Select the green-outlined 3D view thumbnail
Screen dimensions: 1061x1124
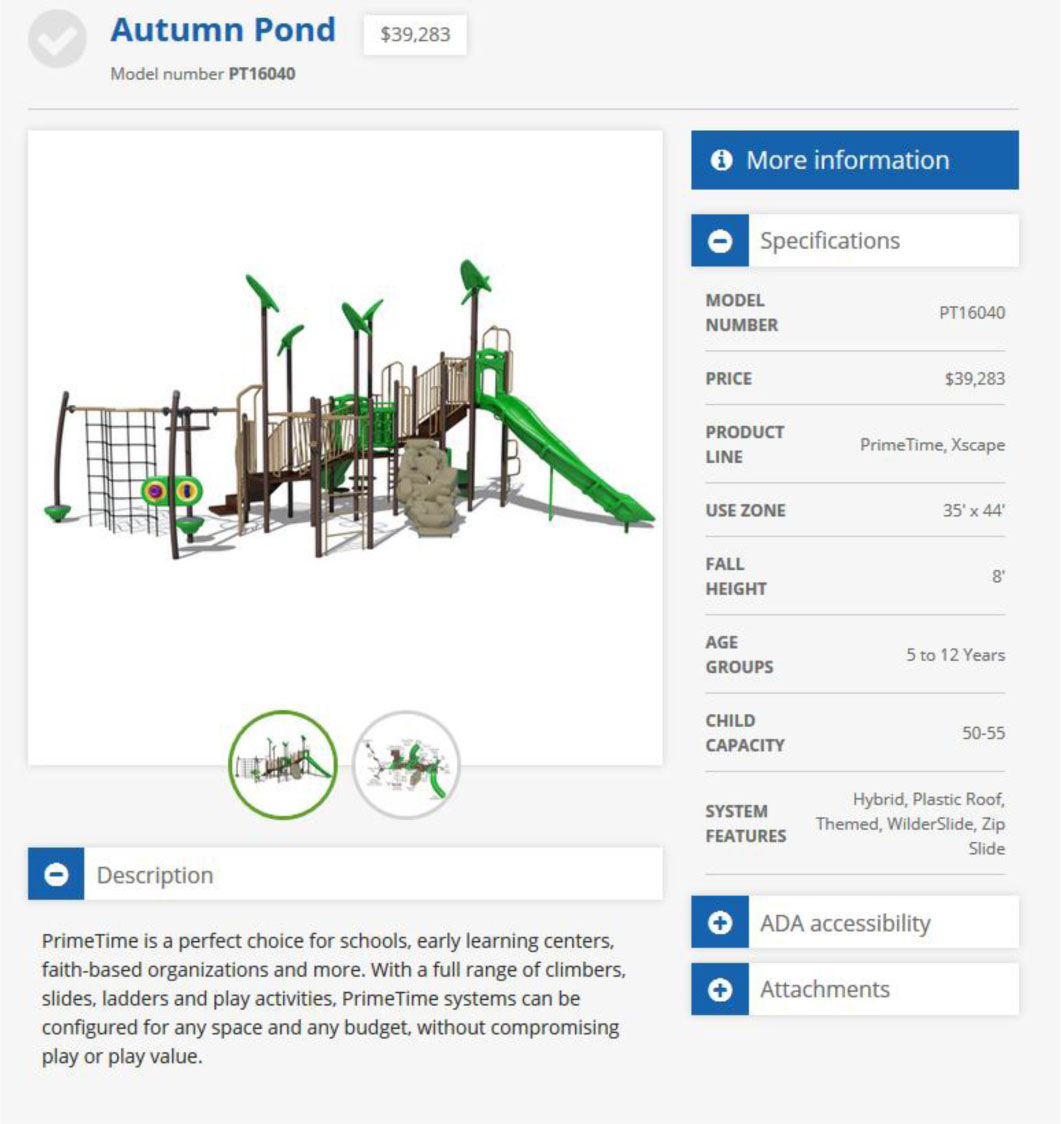283,765
